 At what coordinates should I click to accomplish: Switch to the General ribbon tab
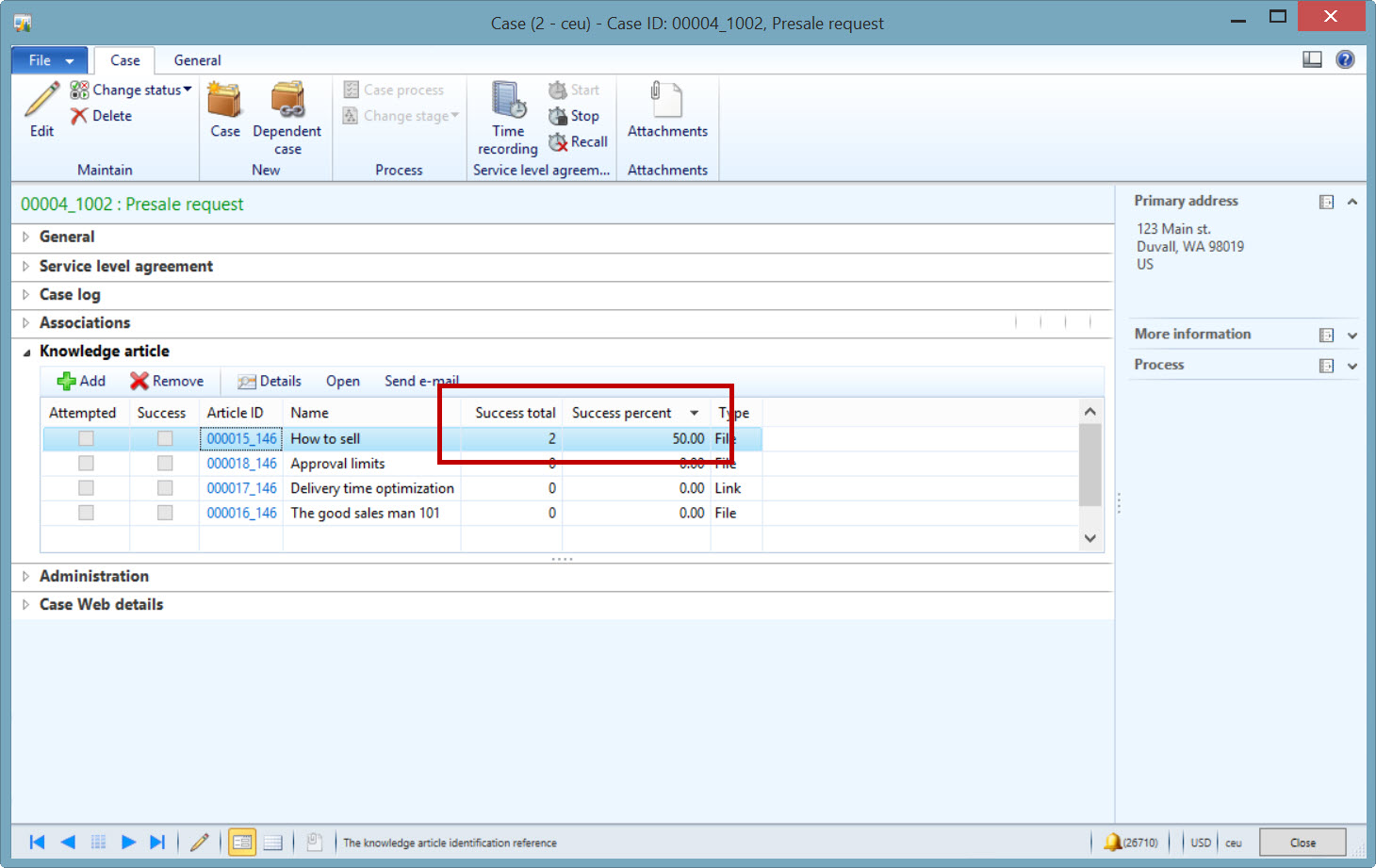(197, 60)
